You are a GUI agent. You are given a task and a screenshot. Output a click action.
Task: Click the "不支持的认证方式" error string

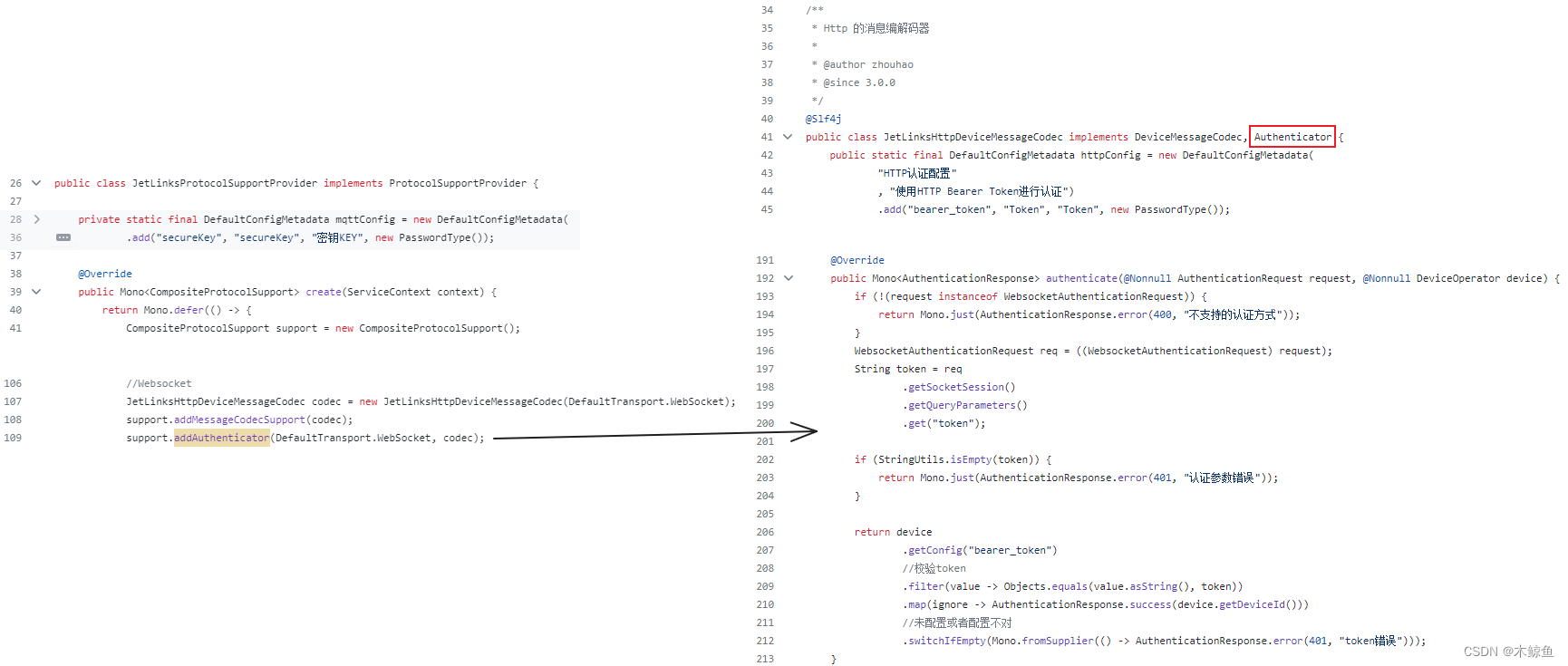point(1234,314)
